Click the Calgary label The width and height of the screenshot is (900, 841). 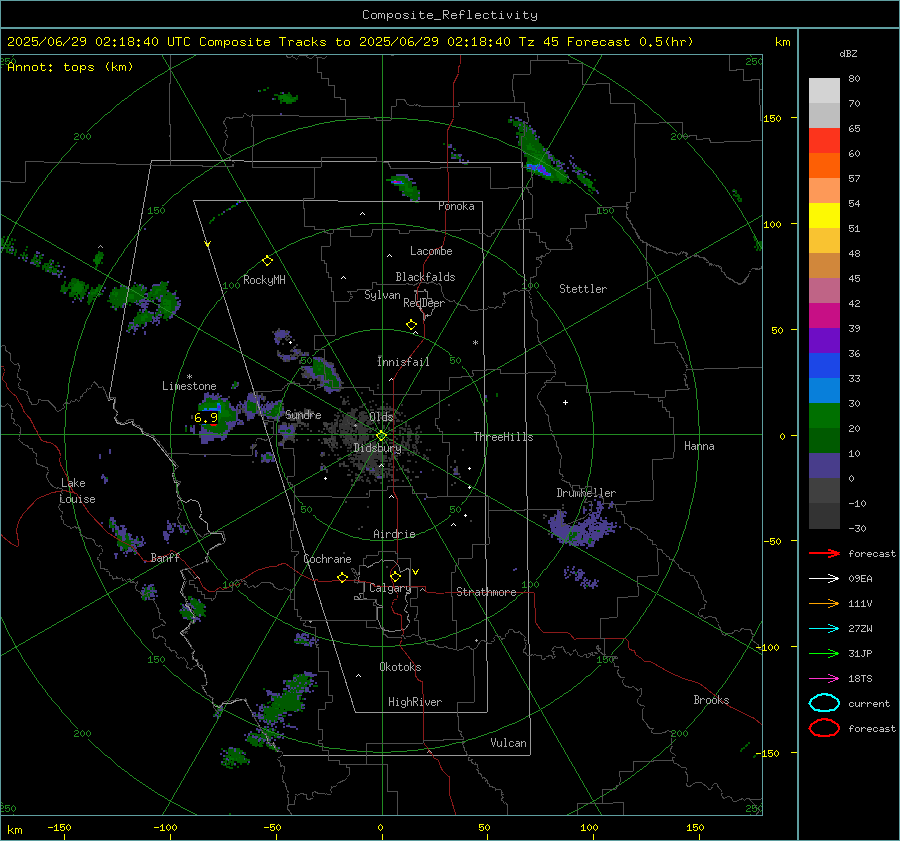[x=390, y=588]
